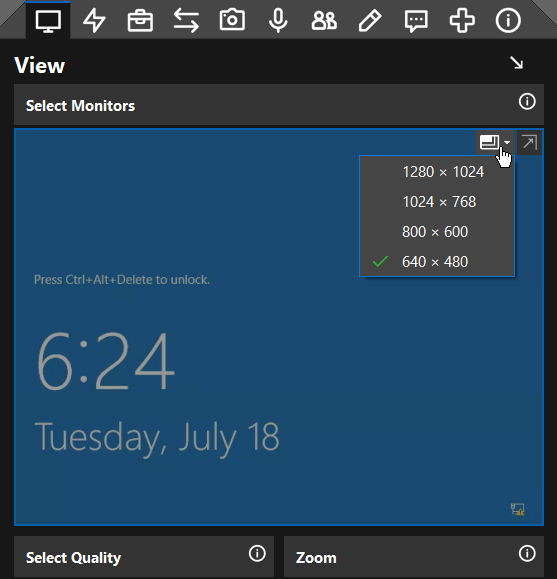Viewport: 557px width, 579px height.
Task: Click the network icon on remote lock screen
Action: click(x=517, y=509)
